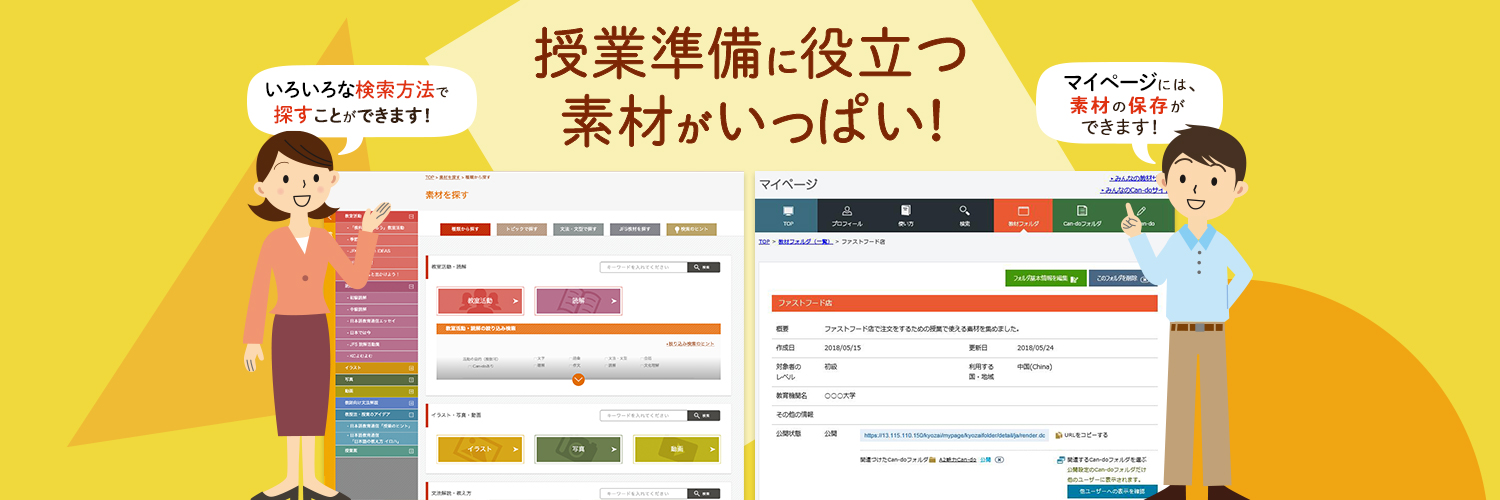Click search button in 教室活動・読解 section

704,267
